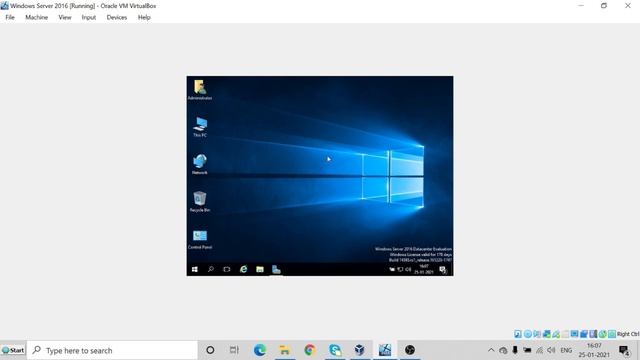The height and width of the screenshot is (360, 640).
Task: Click the guest screen Windows logo wallpaper area
Action: [x=392, y=176]
